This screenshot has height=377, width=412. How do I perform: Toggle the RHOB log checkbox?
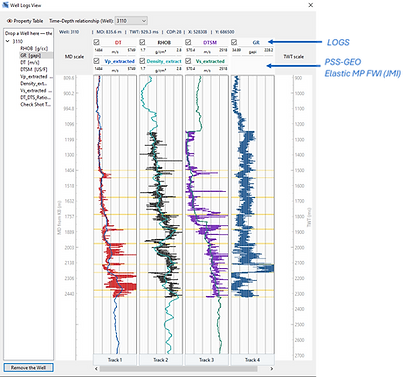coord(142,42)
